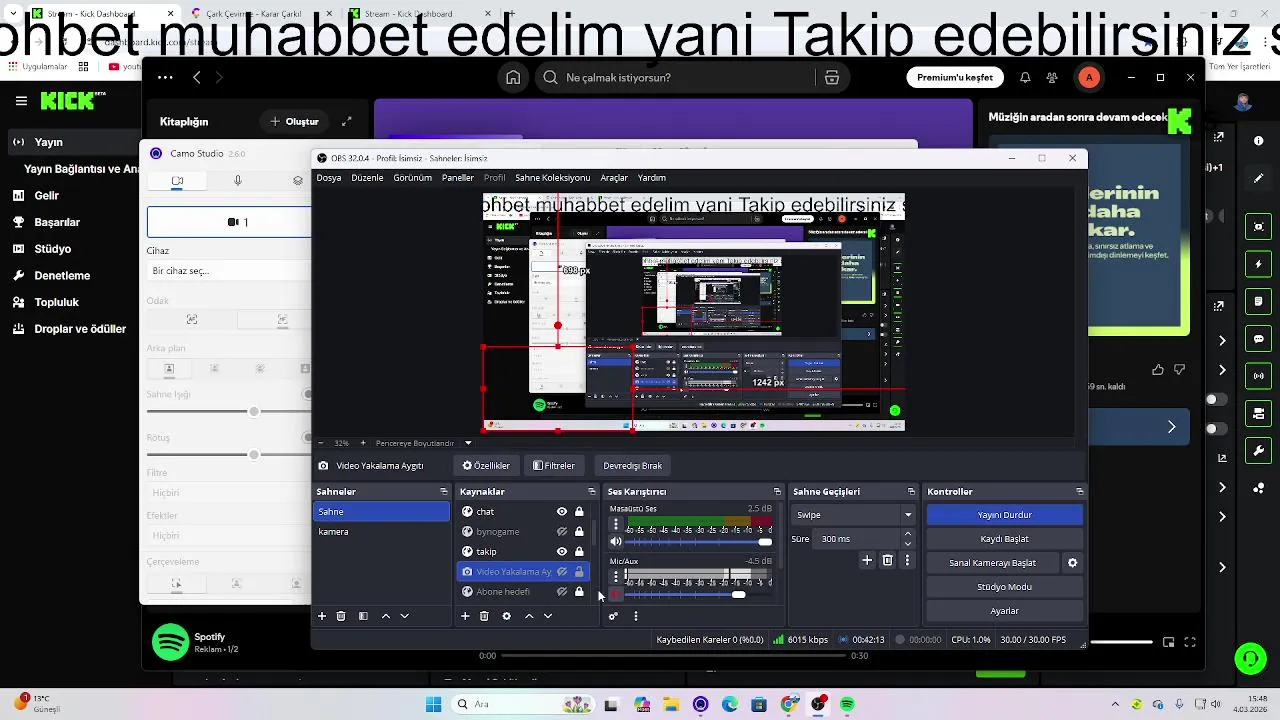Click Kaydı Başlat button
This screenshot has width=1280, height=720.
tap(1004, 539)
